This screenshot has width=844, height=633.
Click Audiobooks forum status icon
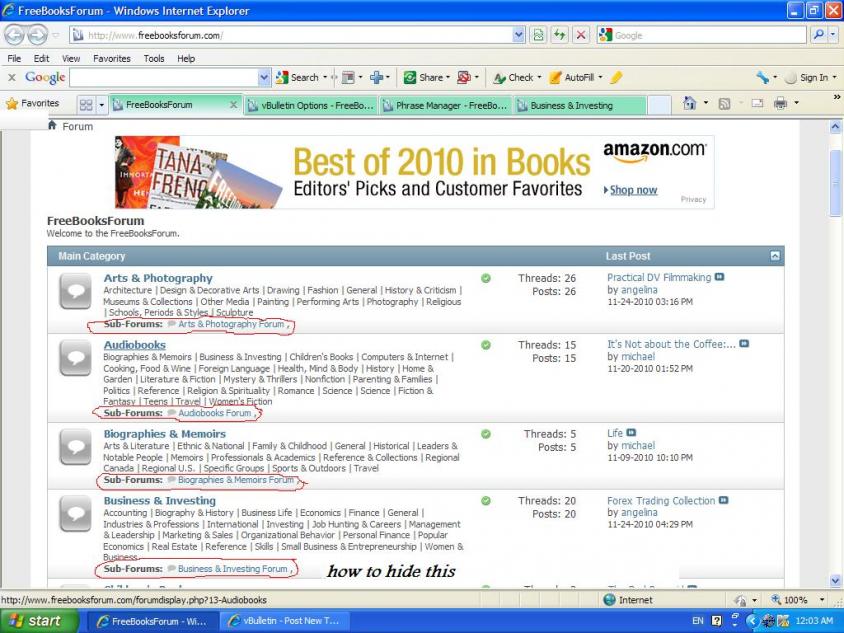pos(75,358)
